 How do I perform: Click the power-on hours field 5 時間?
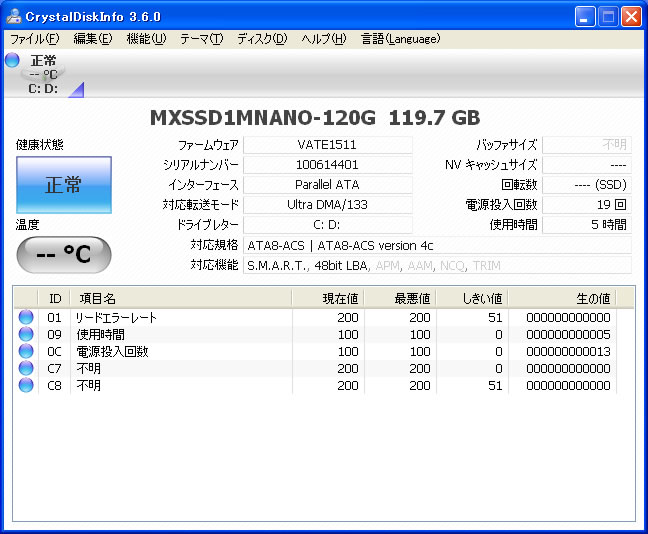click(587, 225)
